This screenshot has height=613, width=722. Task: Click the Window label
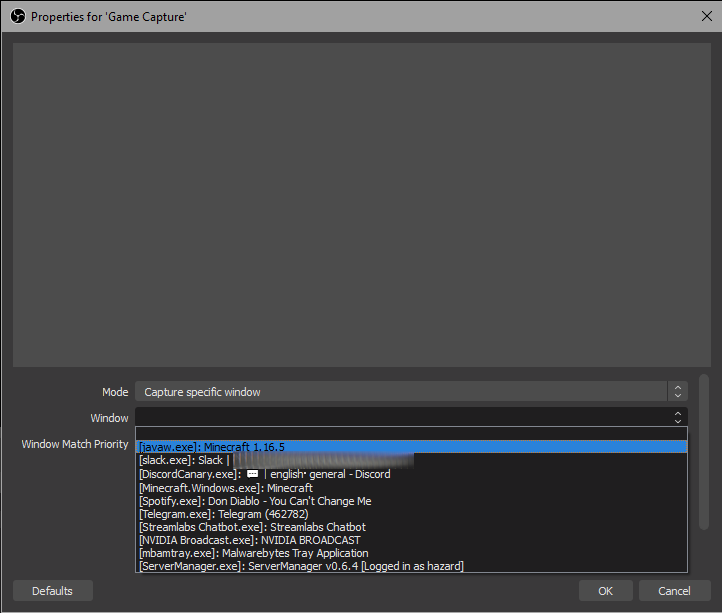(x=109, y=418)
